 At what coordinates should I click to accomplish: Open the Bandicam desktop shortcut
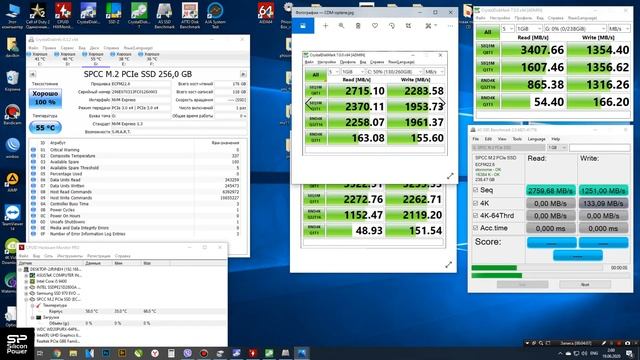point(12,115)
